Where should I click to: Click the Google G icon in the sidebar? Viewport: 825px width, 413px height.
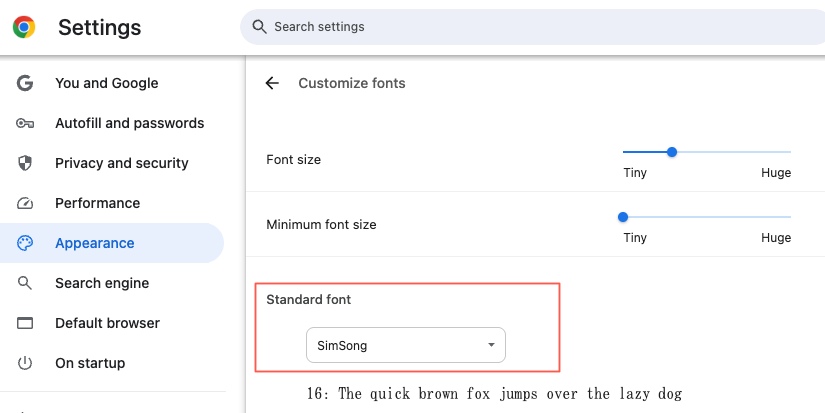coord(25,83)
